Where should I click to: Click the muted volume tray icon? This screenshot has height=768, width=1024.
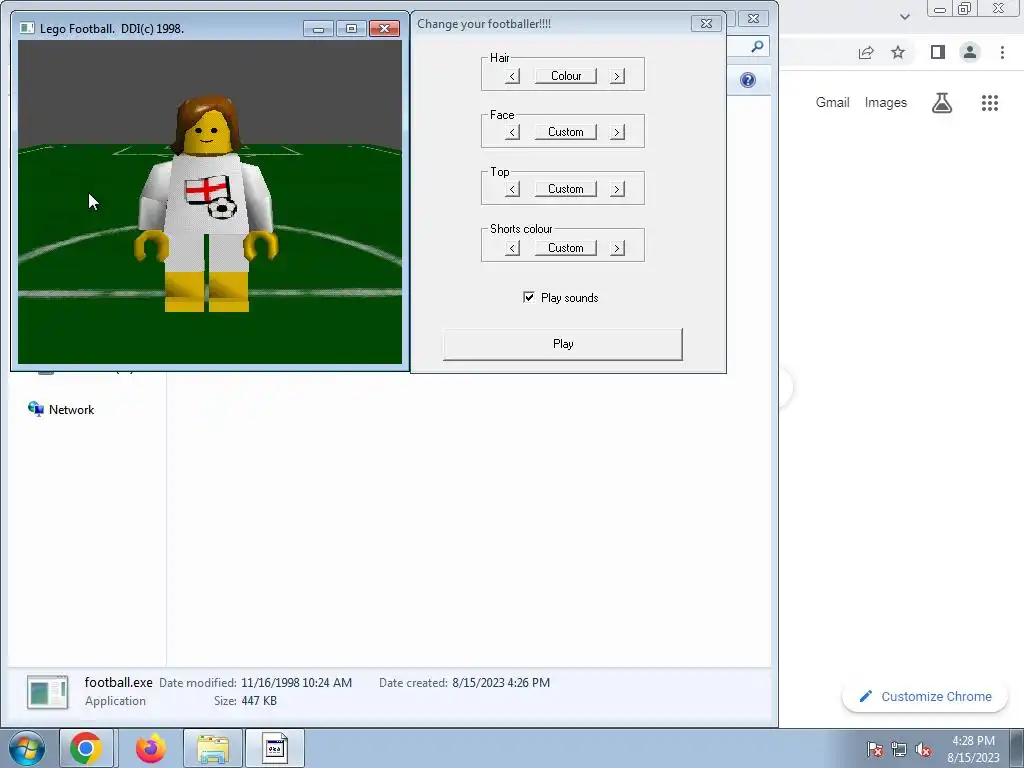coord(923,749)
